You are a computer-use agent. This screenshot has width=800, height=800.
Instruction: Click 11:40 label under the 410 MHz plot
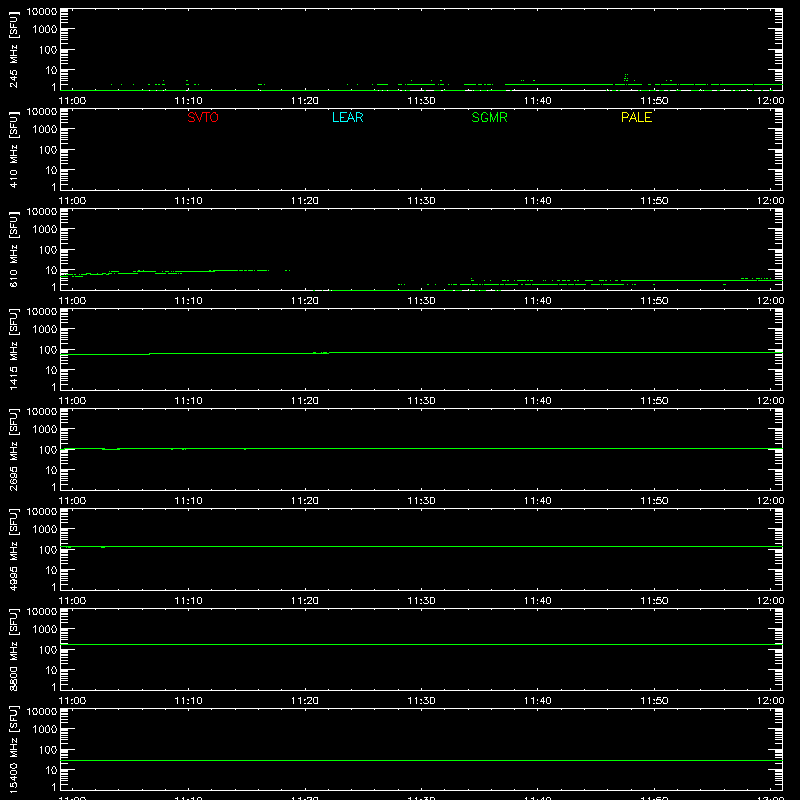pos(538,201)
